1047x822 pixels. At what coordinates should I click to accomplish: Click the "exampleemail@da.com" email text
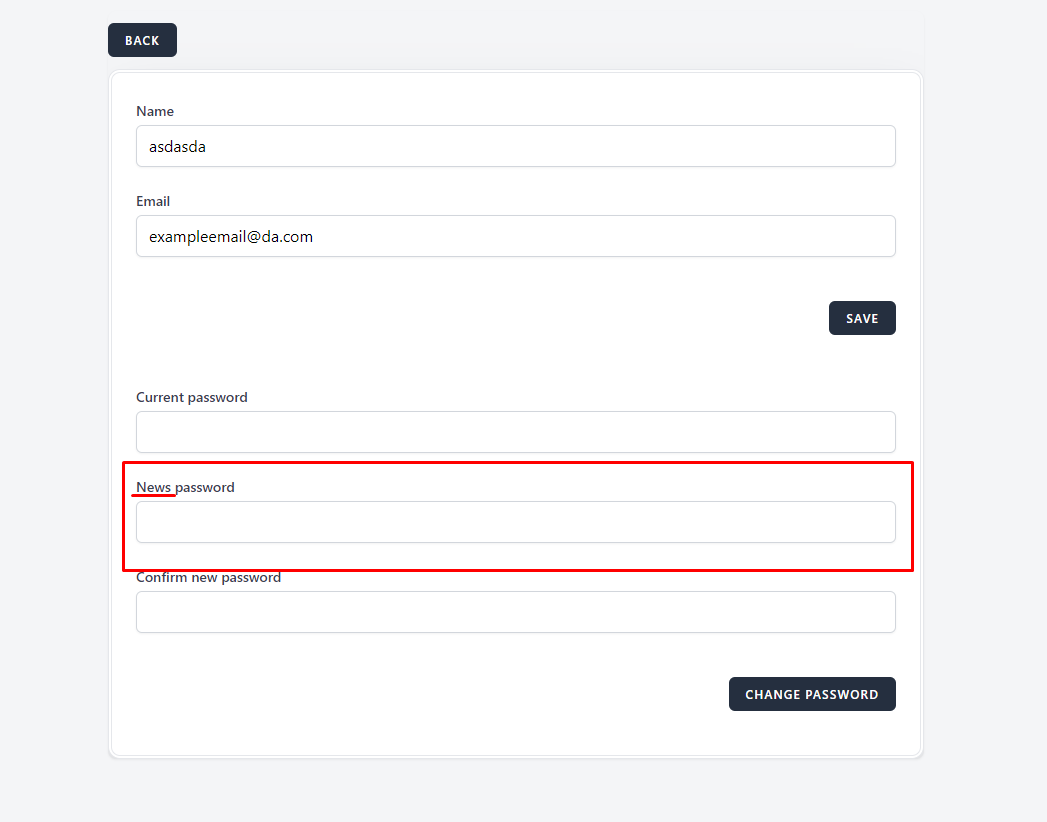click(231, 237)
